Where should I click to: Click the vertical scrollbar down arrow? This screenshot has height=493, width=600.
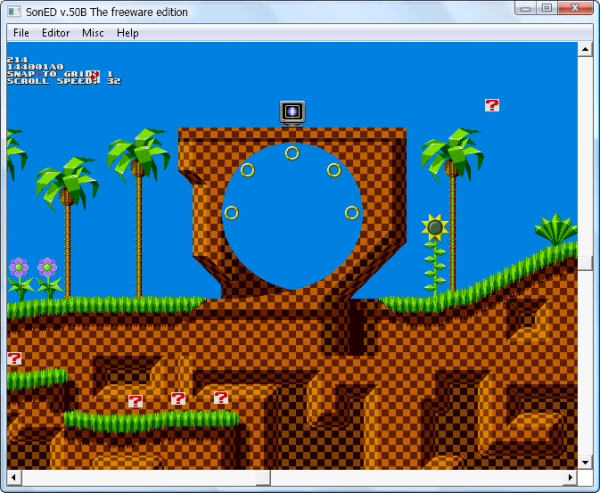[x=585, y=462]
